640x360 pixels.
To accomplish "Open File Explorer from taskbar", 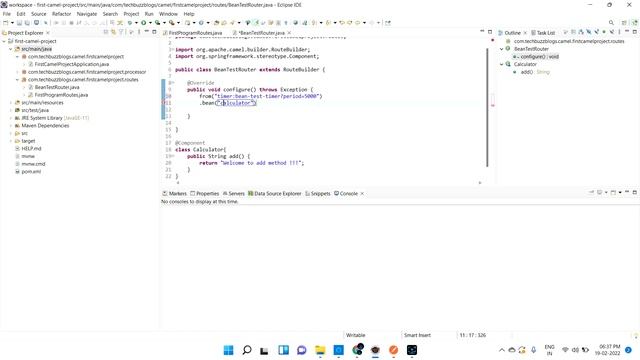I will (320, 350).
